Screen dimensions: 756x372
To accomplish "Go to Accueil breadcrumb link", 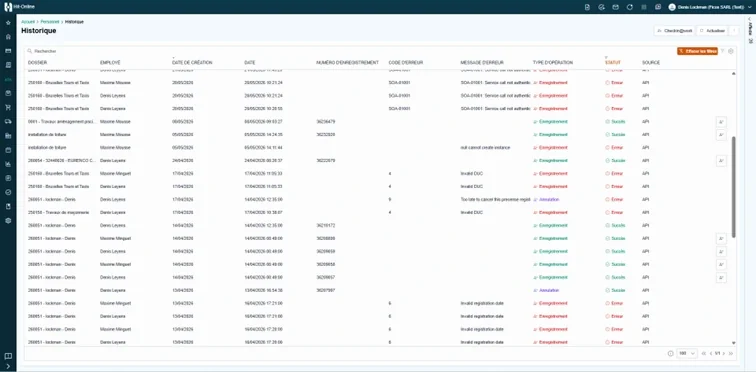I will 28,22.
